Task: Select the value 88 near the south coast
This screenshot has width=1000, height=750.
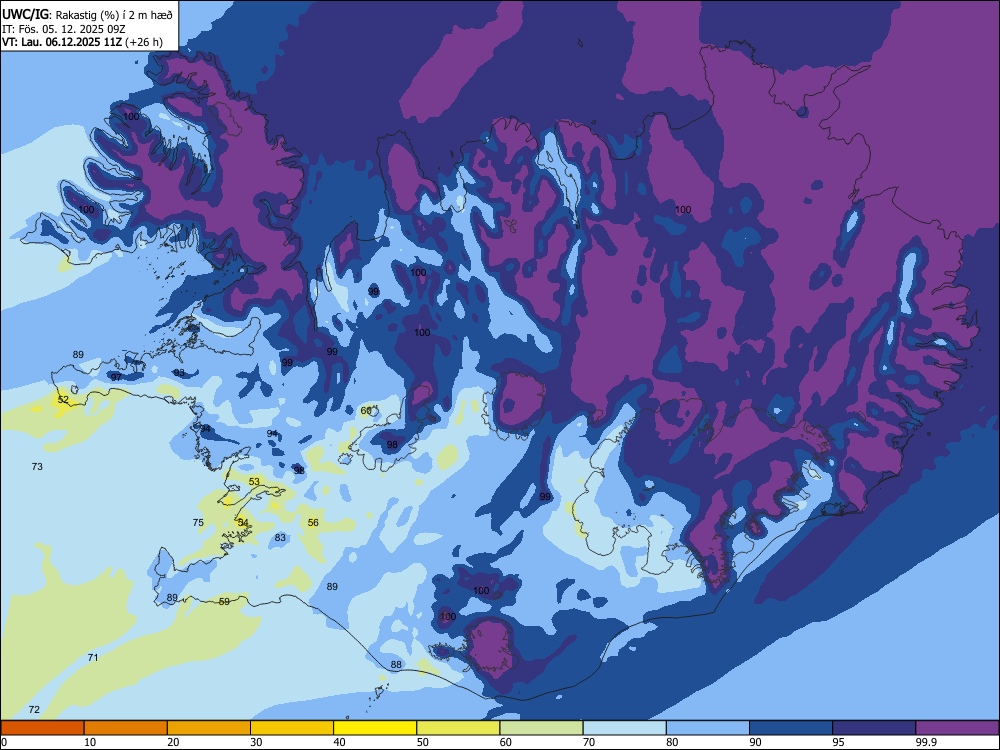Action: click(396, 665)
